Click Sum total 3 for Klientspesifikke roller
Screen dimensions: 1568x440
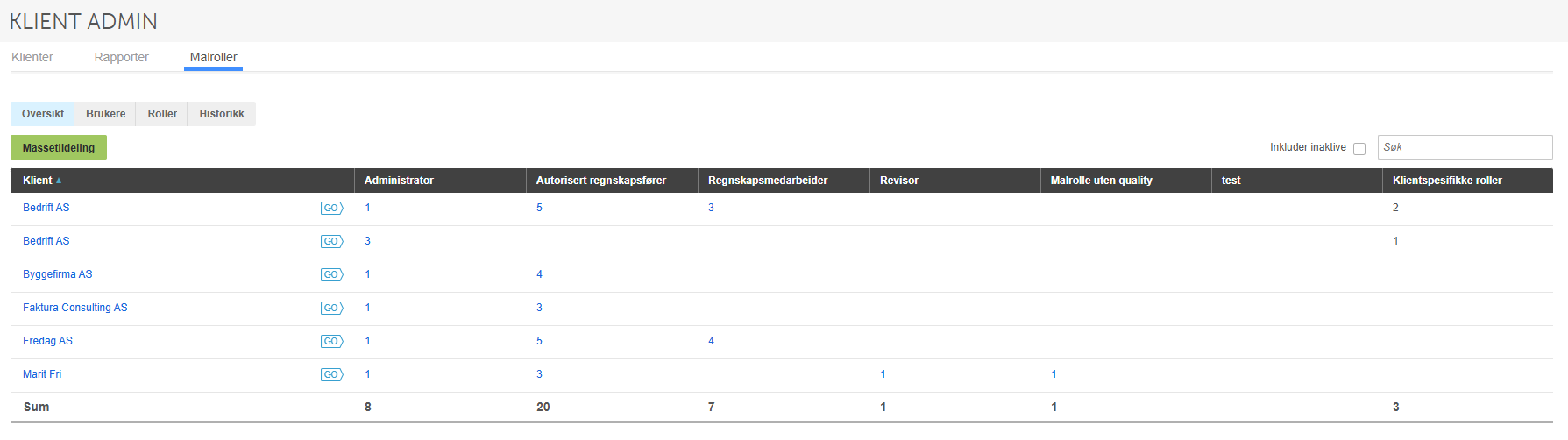point(1396,407)
